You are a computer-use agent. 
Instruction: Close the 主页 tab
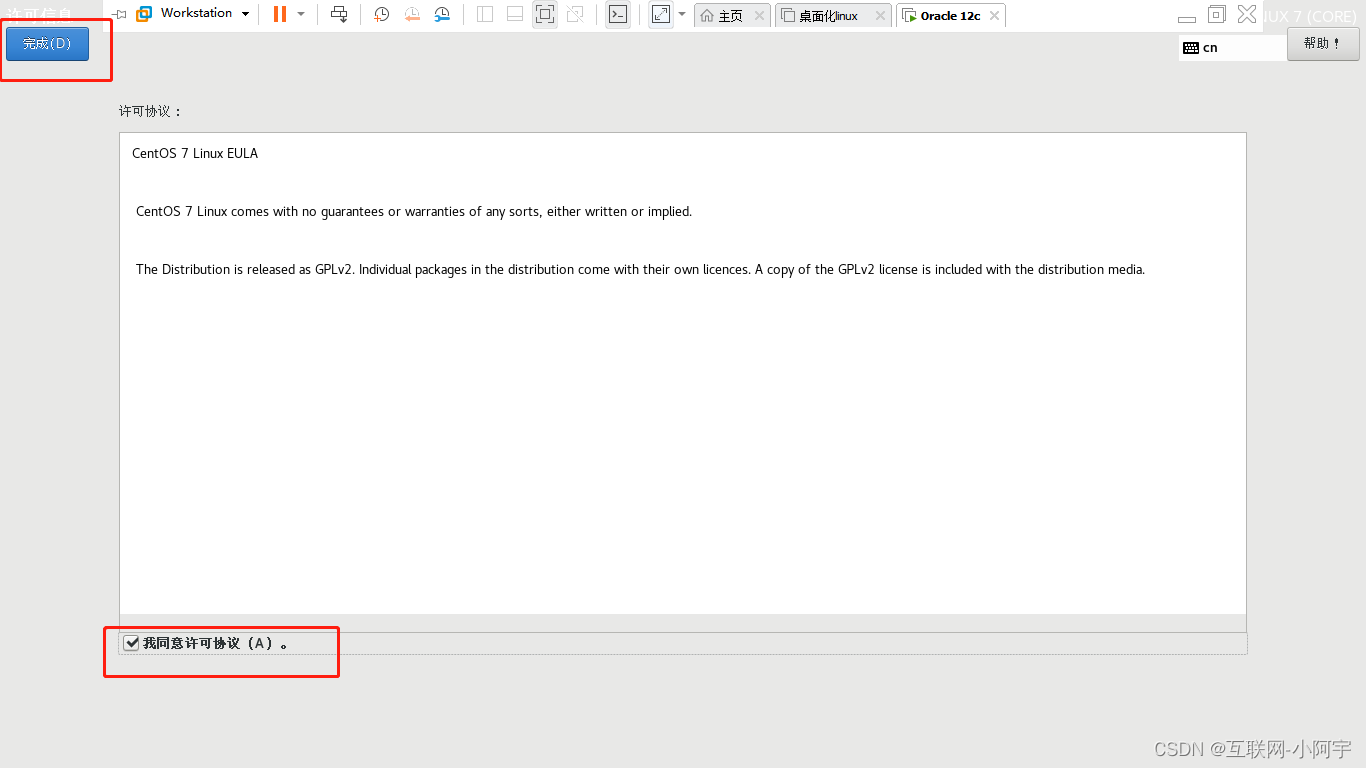tap(759, 16)
